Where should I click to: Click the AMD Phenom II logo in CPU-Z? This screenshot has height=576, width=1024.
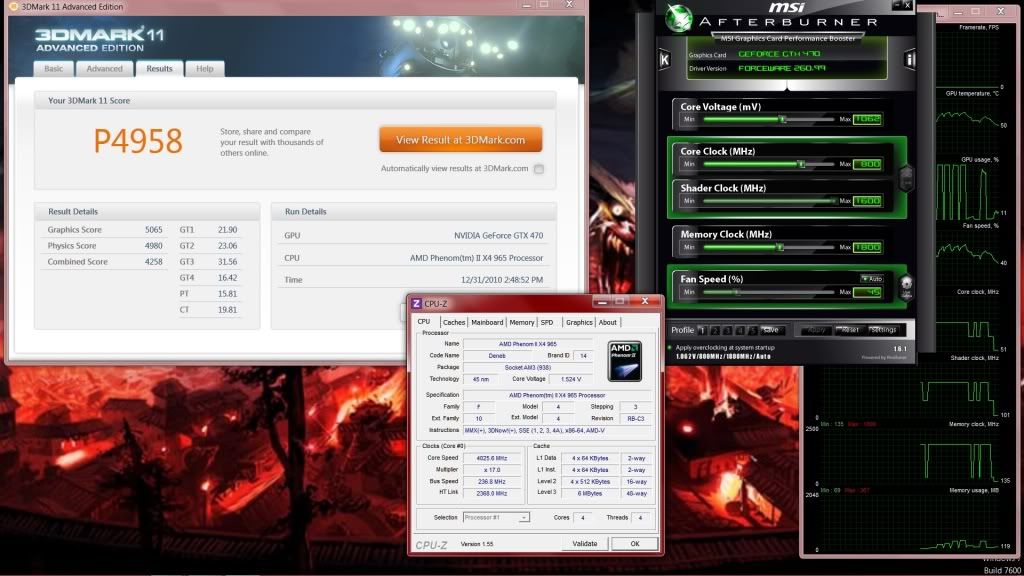624,361
